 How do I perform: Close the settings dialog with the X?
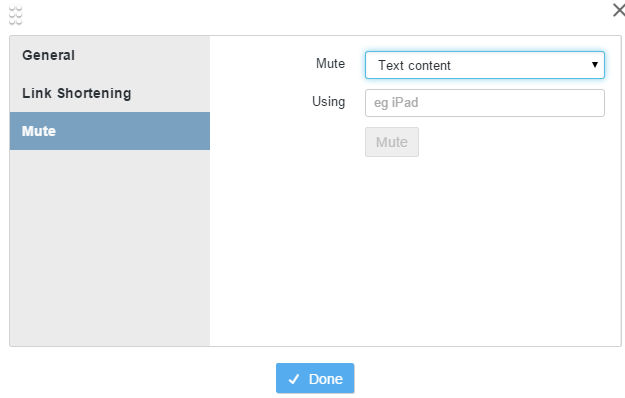(619, 10)
